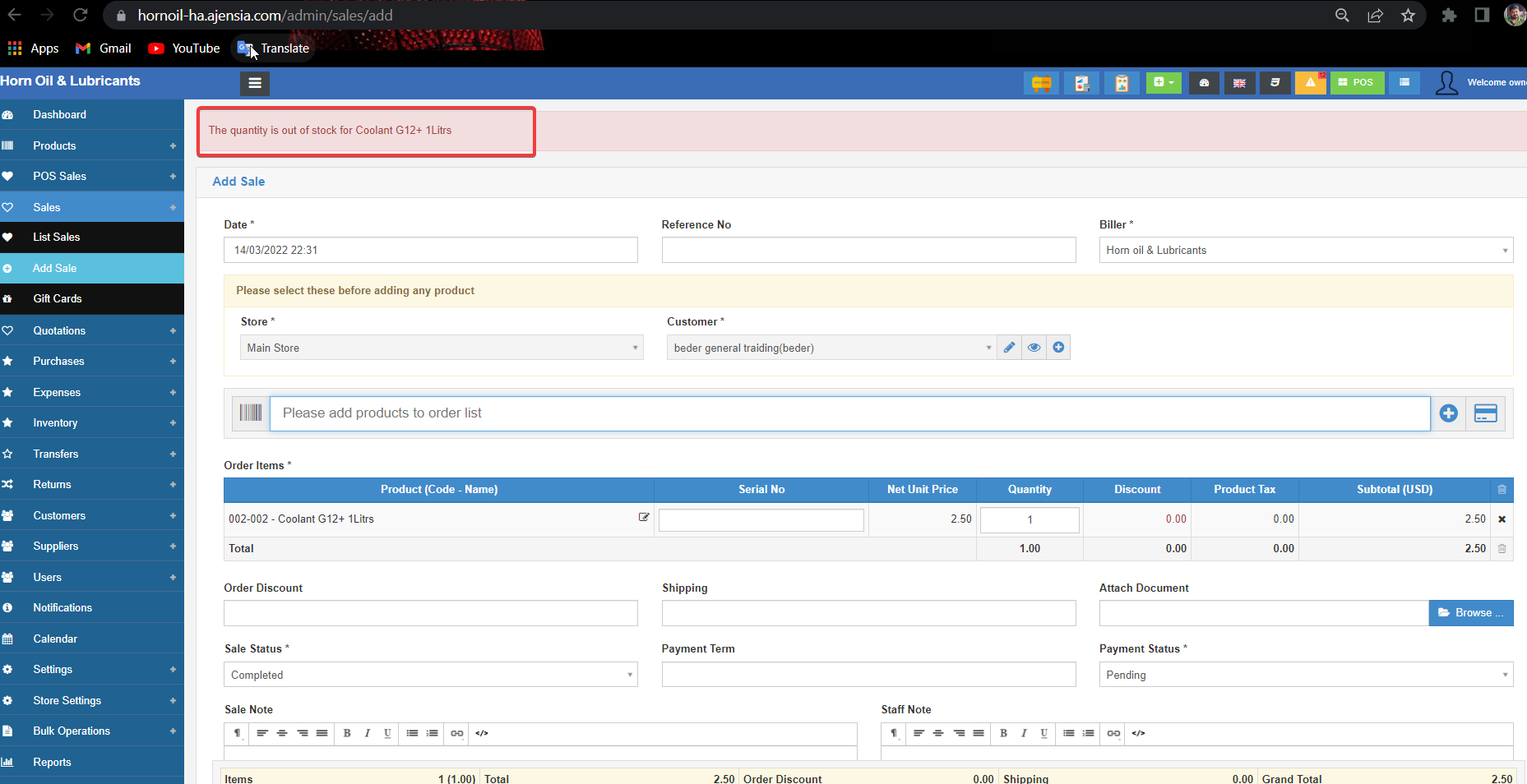Click trash icon in Order Items header
The height and width of the screenshot is (784, 1527).
[1502, 490]
